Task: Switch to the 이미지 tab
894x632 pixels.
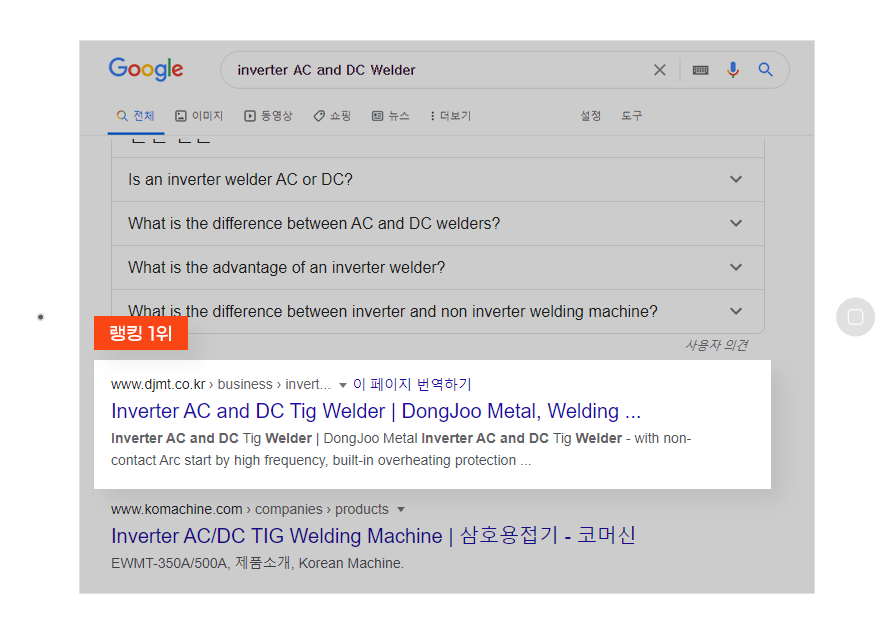Action: (x=199, y=116)
